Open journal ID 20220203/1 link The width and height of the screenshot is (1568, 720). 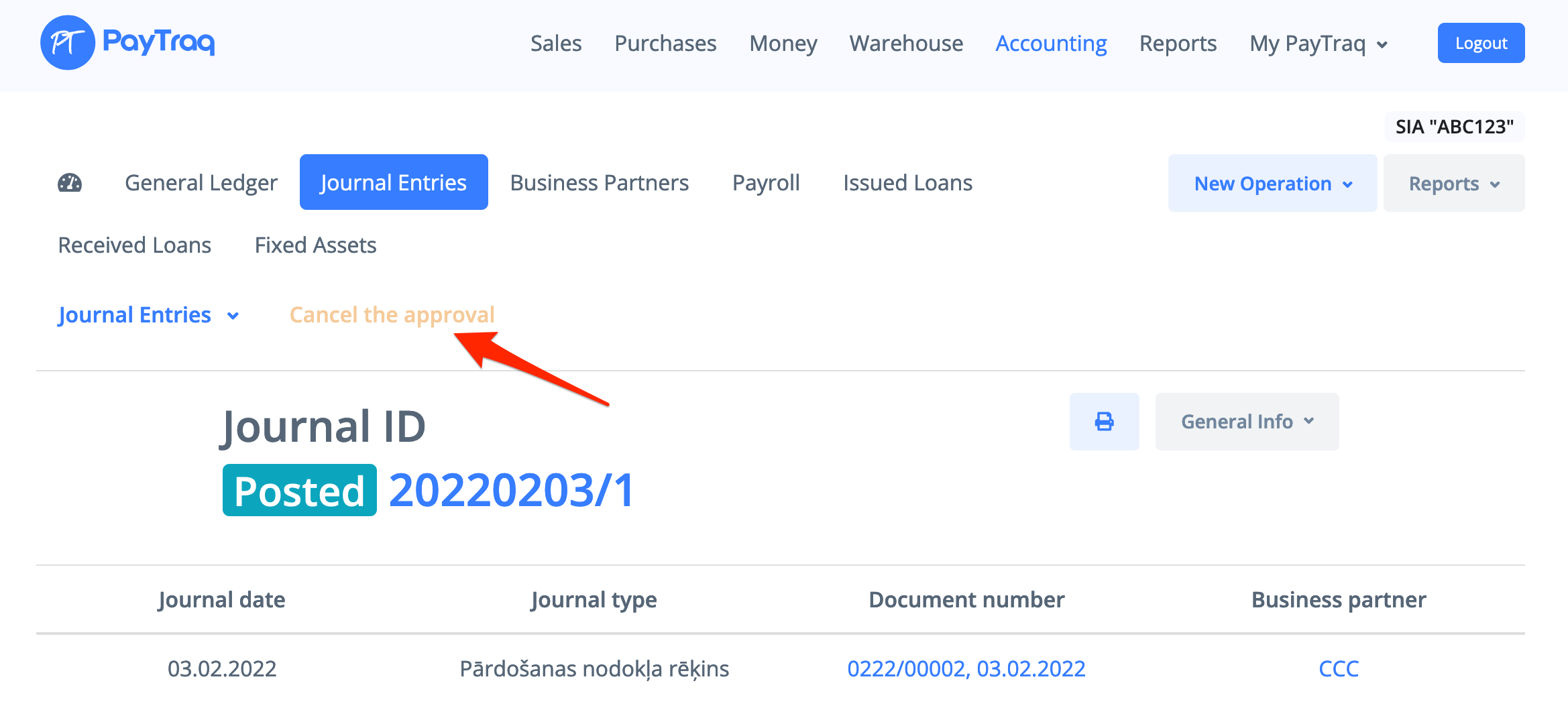(512, 490)
